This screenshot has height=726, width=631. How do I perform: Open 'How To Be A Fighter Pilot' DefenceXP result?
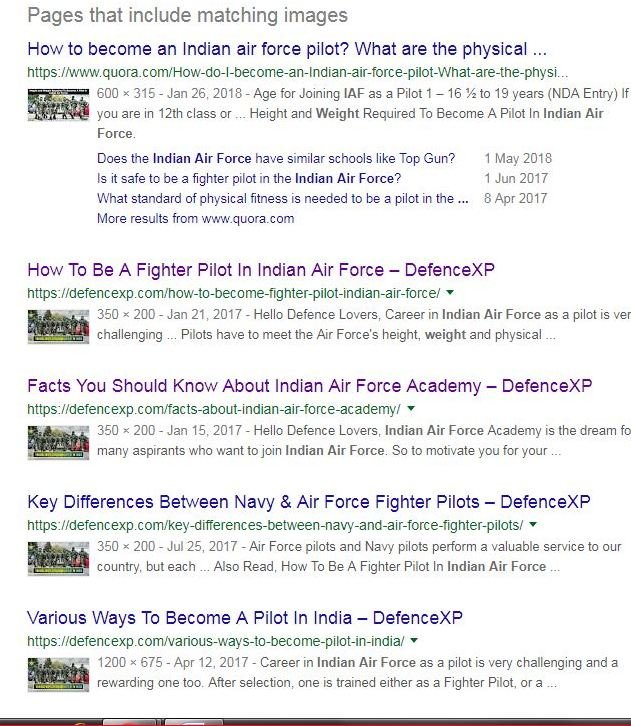pyautogui.click(x=261, y=269)
